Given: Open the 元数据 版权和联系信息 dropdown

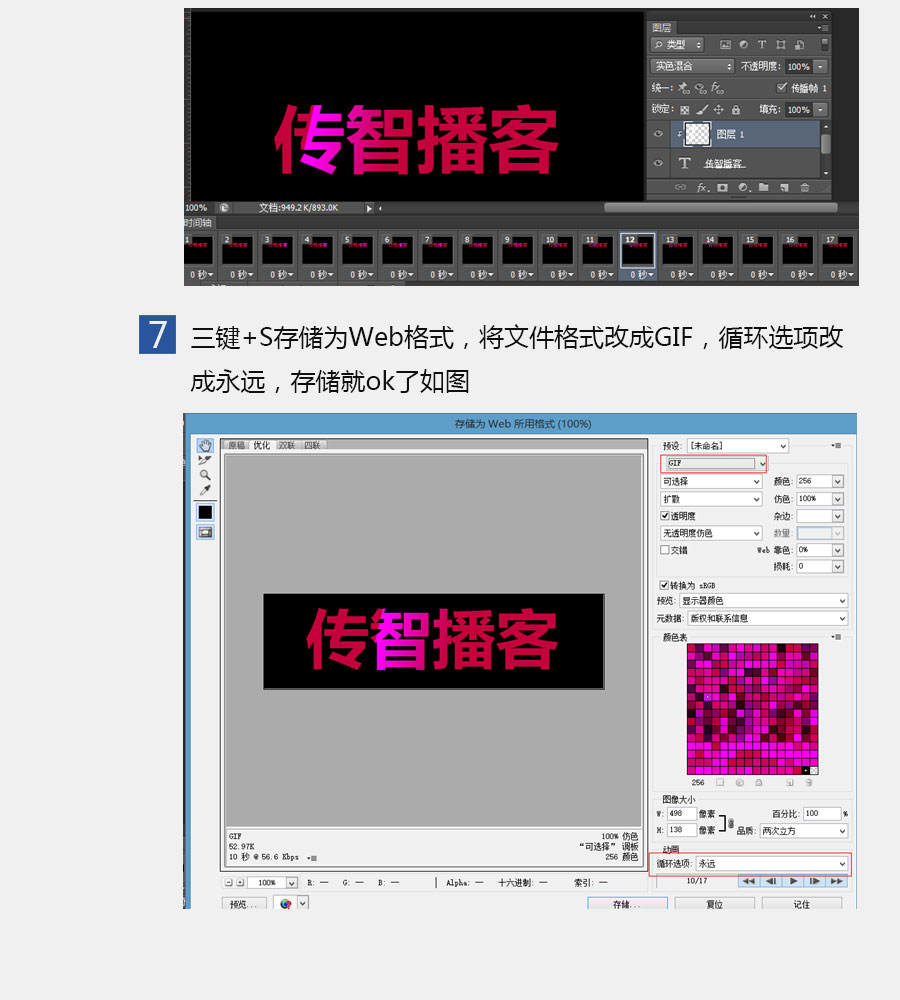Looking at the screenshot, I should tap(767, 618).
